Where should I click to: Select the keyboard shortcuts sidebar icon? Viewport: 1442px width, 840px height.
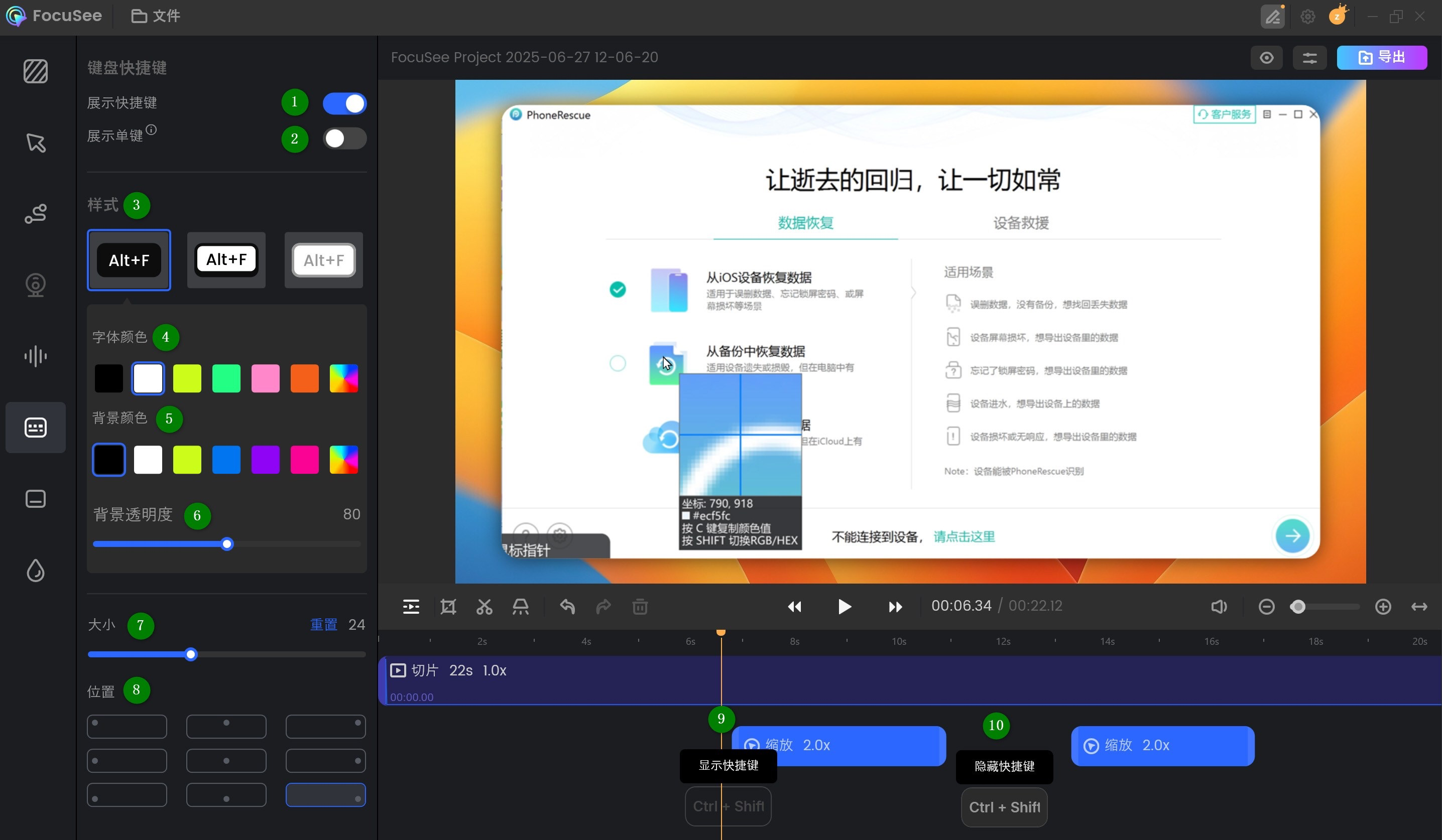36,427
